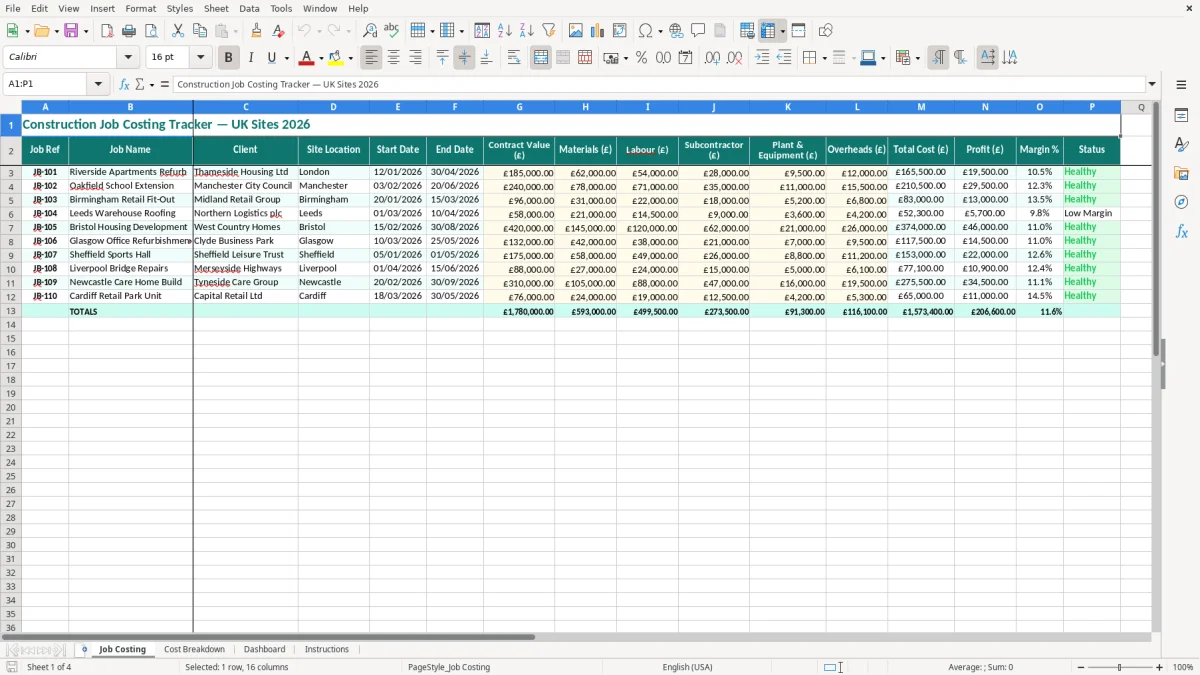1200x675 pixels.
Task: Open the File menu
Action: [12, 8]
